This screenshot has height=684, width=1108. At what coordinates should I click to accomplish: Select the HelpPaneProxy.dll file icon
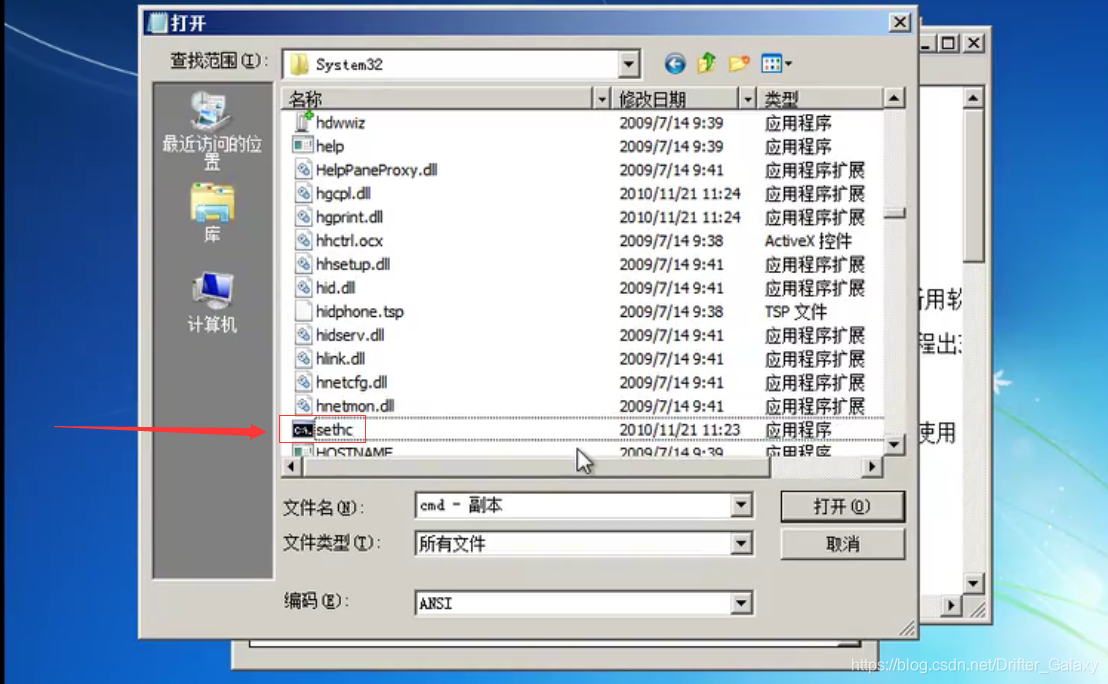303,170
